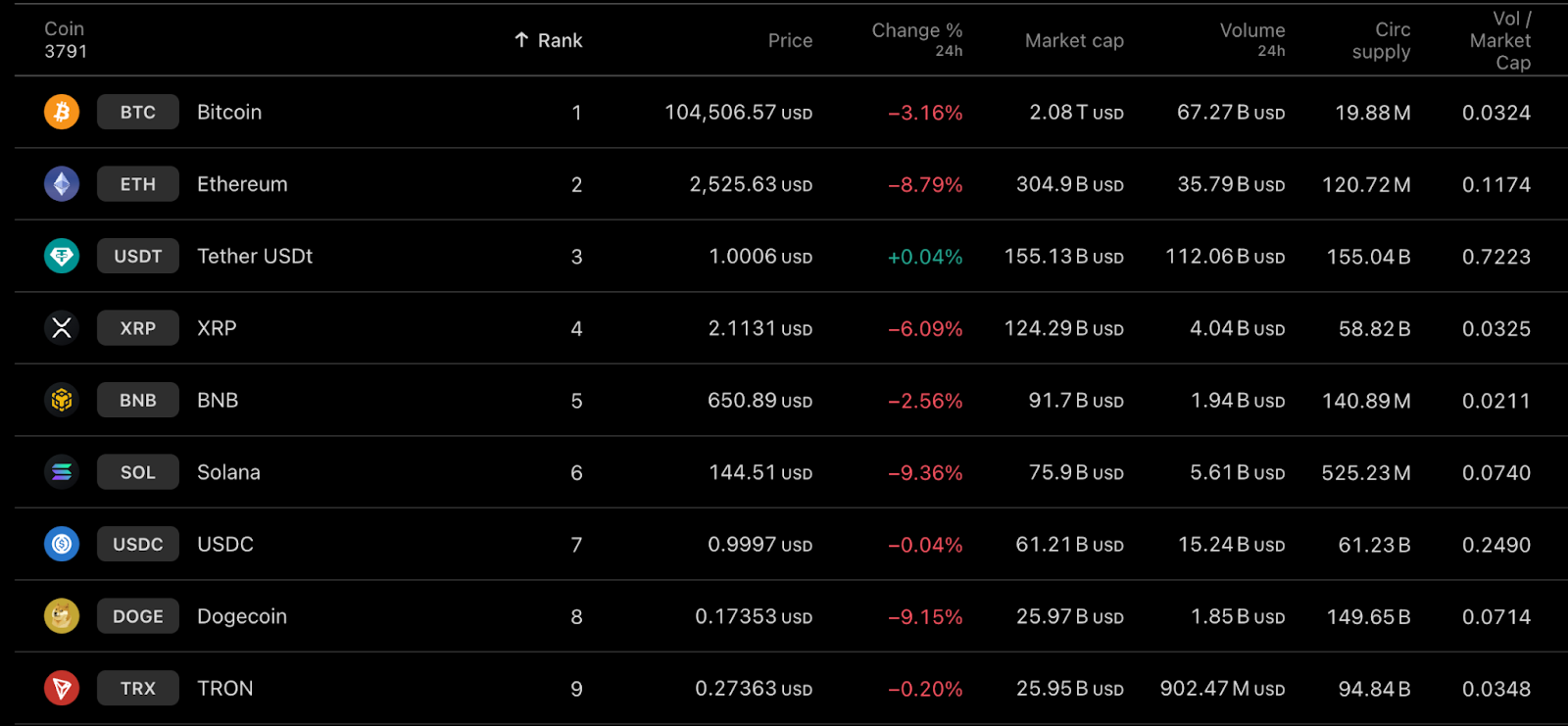
Task: Sort by the Rank column header
Action: [549, 40]
